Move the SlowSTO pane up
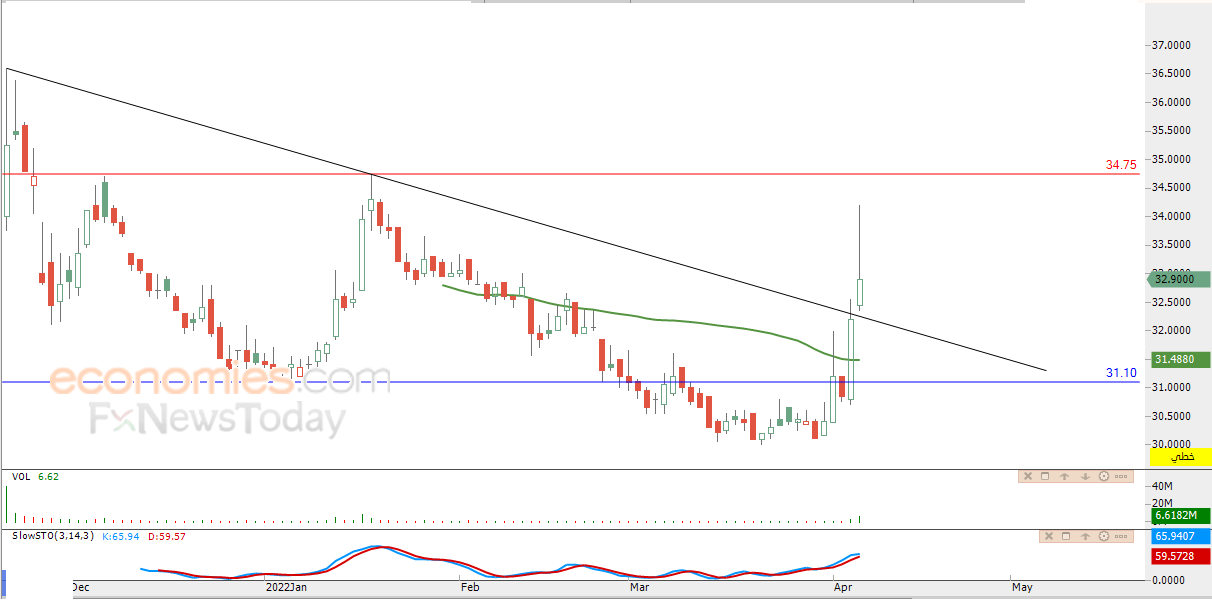The width and height of the screenshot is (1212, 600). (1085, 537)
